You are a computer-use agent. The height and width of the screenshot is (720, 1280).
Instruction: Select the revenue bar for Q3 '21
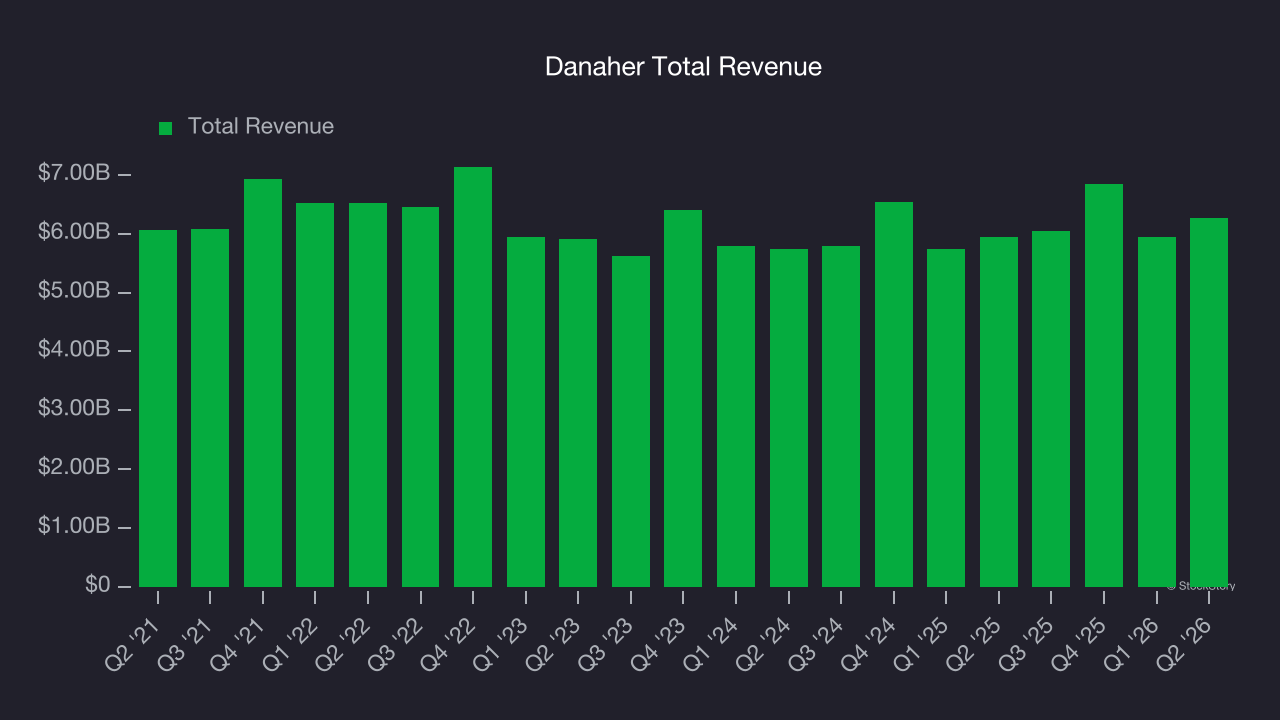click(x=210, y=408)
